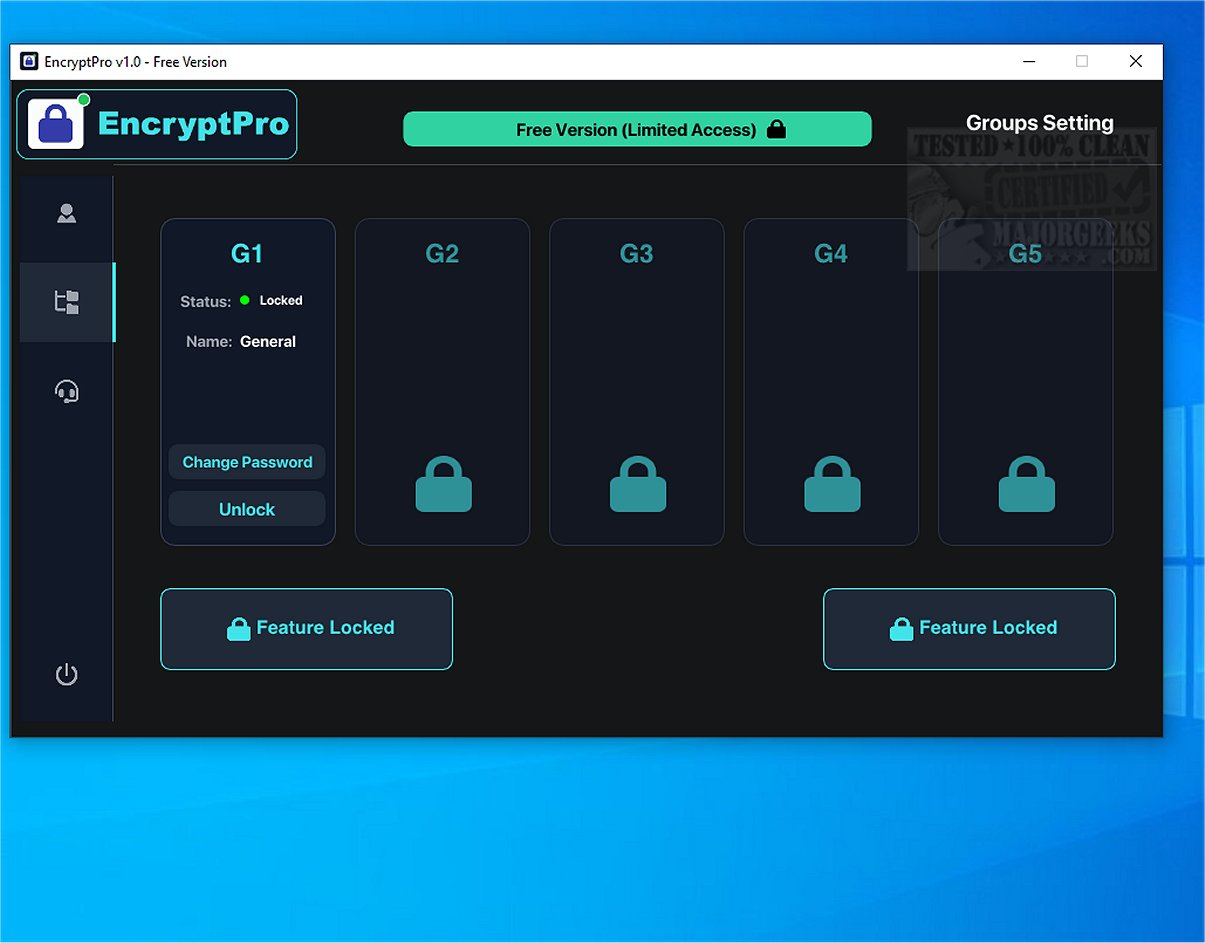The width and height of the screenshot is (1205, 943).
Task: Click the G3 group title
Action: tap(636, 254)
